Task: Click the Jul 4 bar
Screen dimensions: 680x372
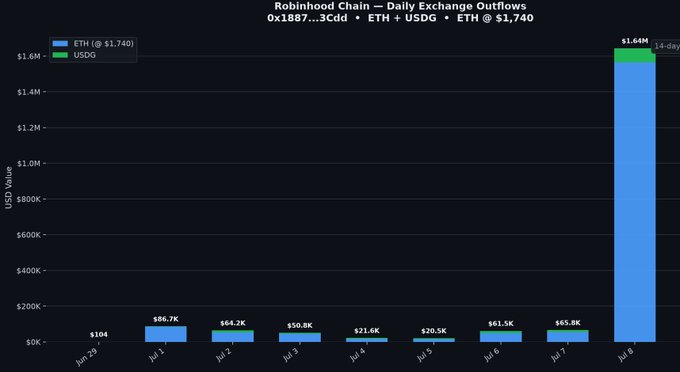Action: click(x=367, y=340)
